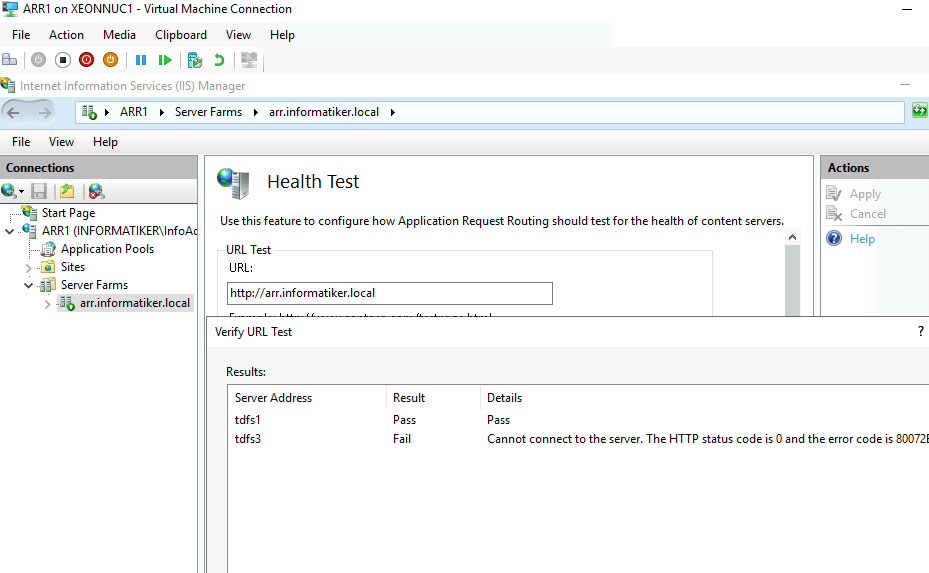Screen dimensions: 929x573
Task: Expand the arr.informatiker.local farm node
Action: pyautogui.click(x=47, y=304)
